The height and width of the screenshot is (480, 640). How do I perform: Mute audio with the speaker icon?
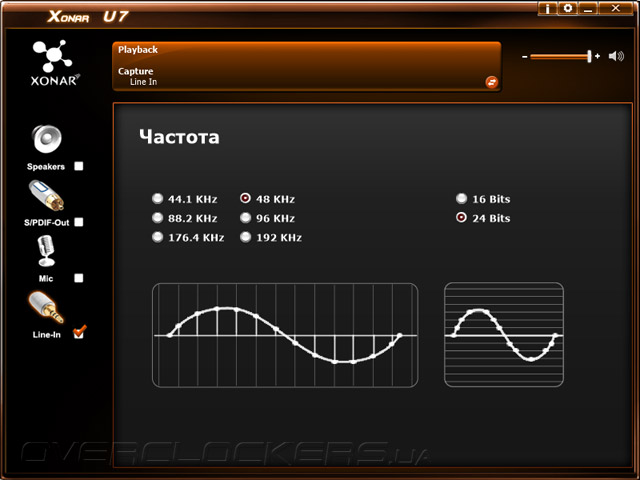(x=616, y=56)
